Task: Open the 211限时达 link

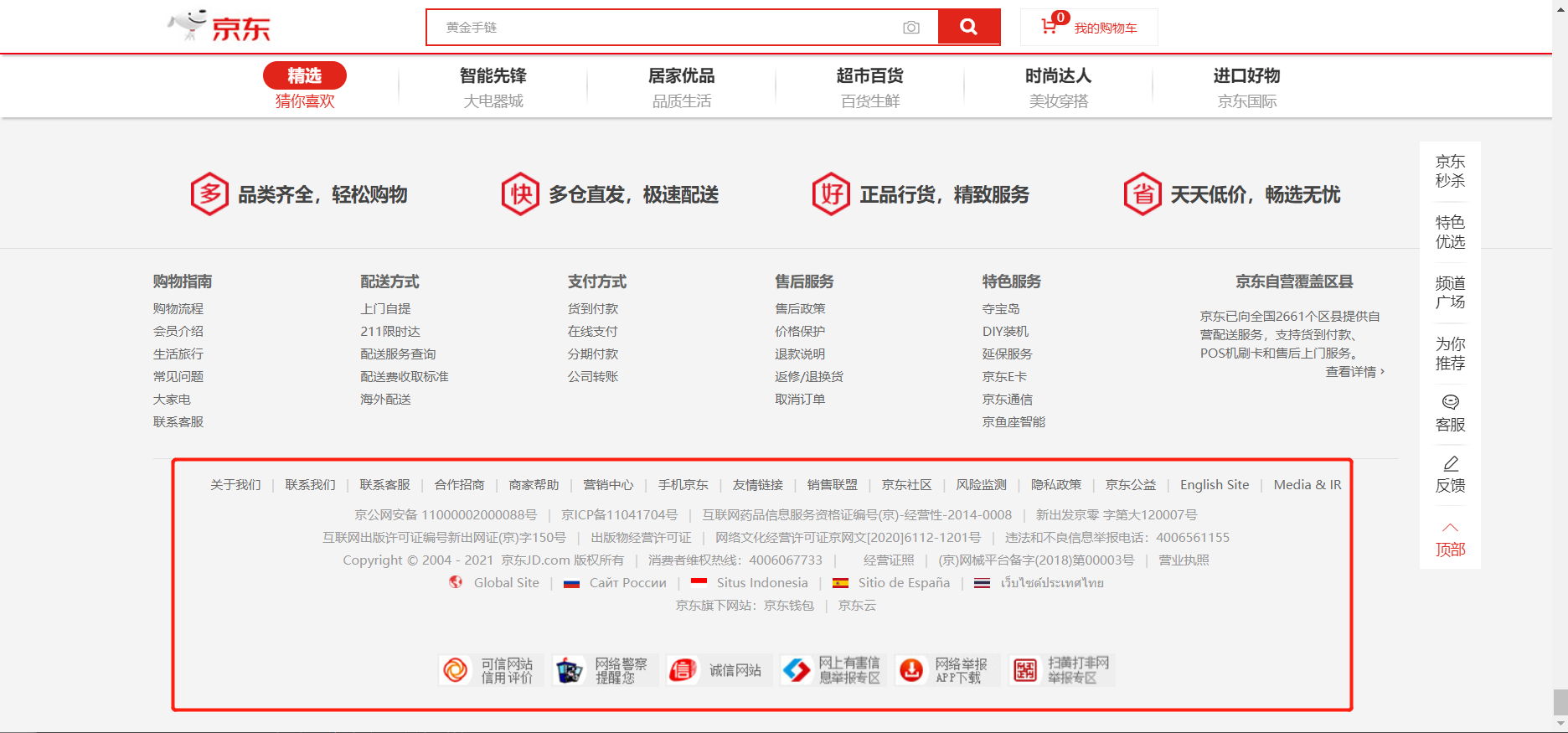Action: tap(390, 332)
